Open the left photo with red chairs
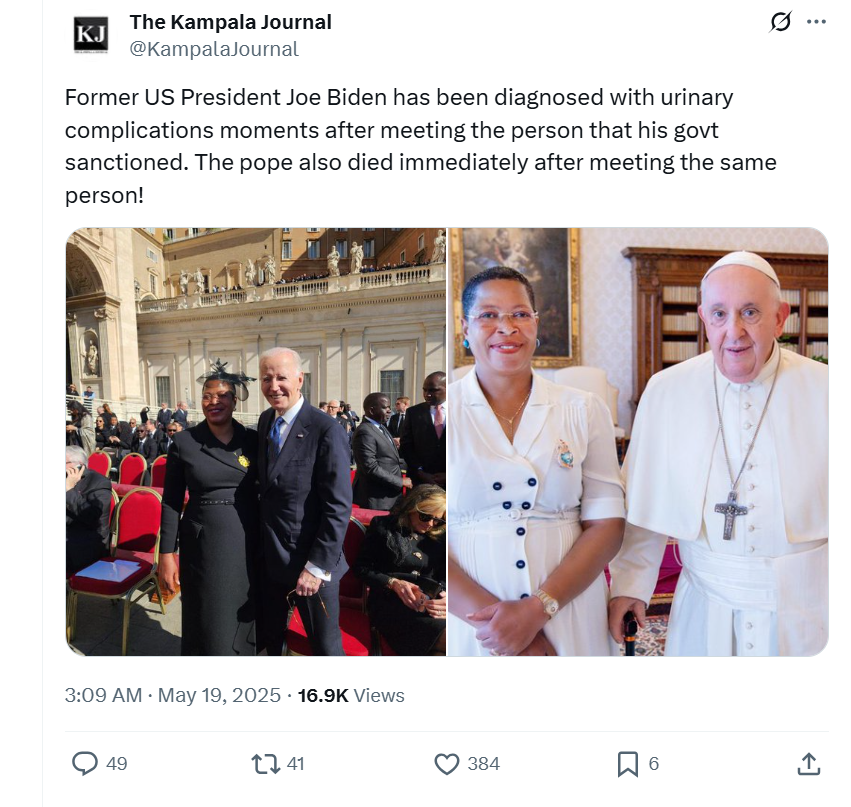The image size is (851, 807). pos(256,442)
